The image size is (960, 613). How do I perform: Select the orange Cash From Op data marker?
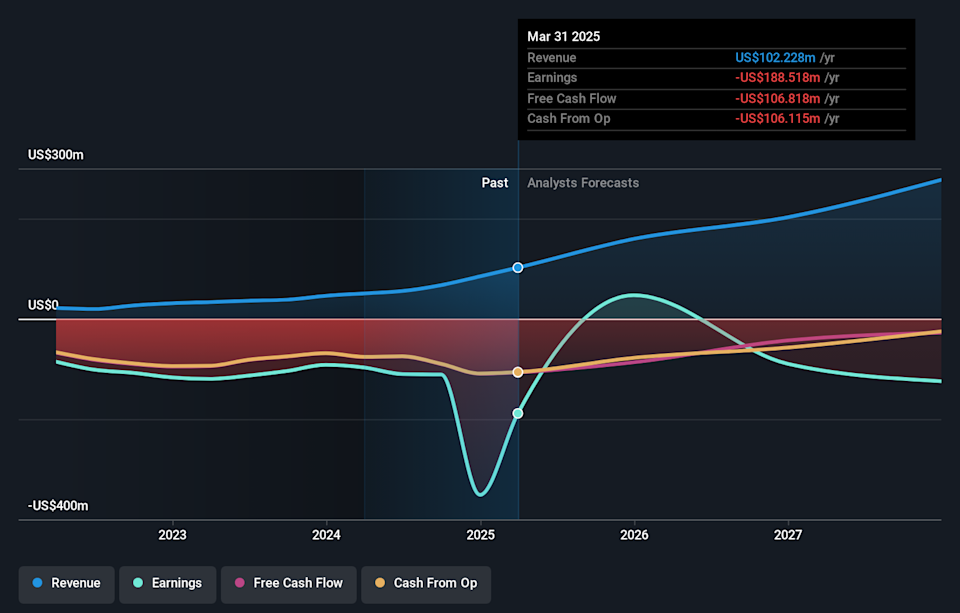[x=518, y=372]
